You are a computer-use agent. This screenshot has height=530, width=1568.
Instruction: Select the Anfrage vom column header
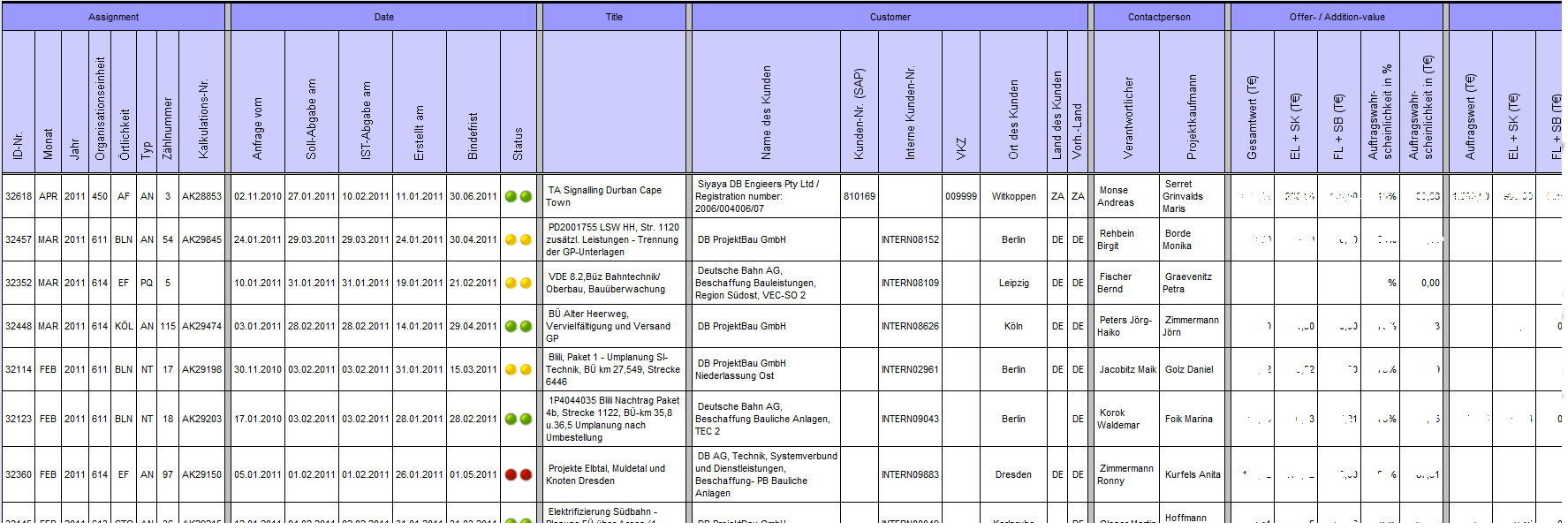pos(257,102)
